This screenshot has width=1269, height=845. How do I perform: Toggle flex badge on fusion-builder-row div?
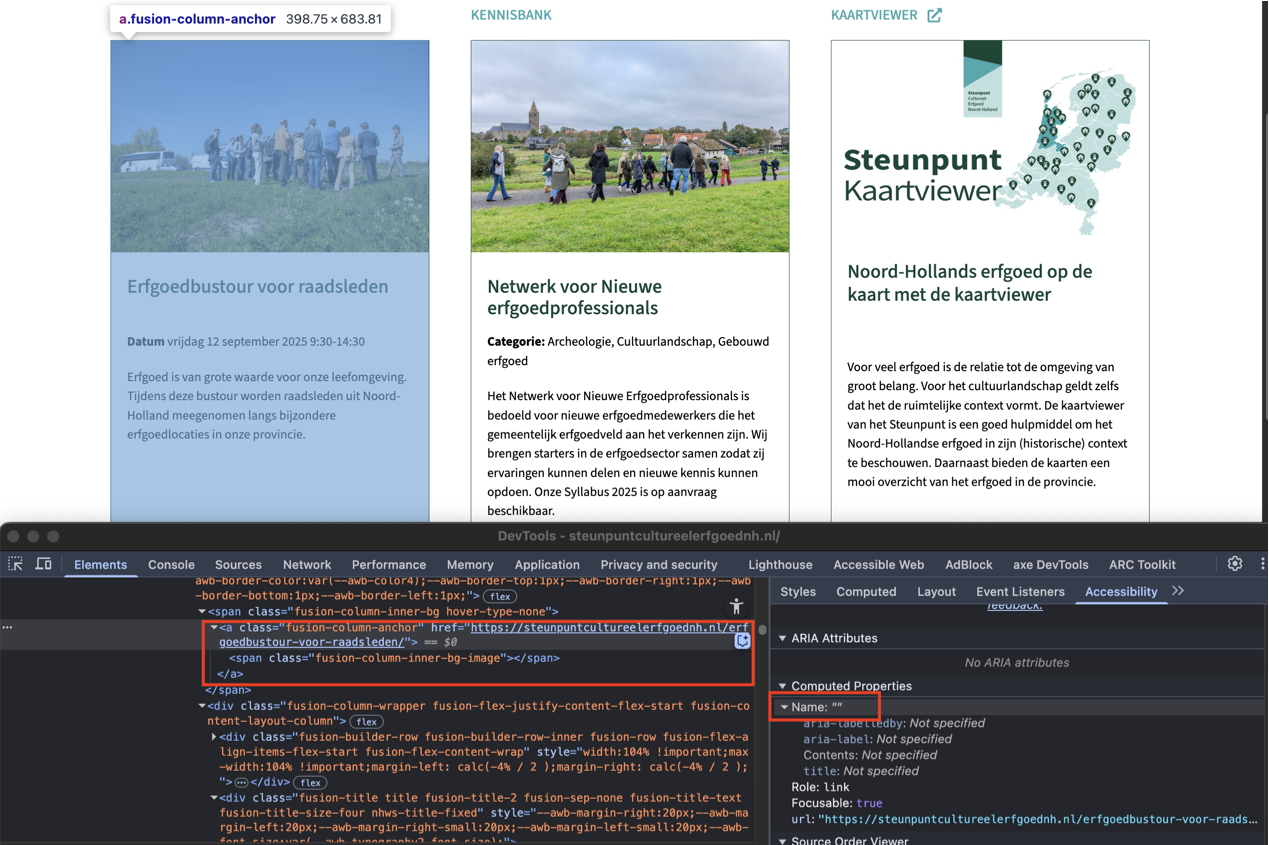(310, 783)
